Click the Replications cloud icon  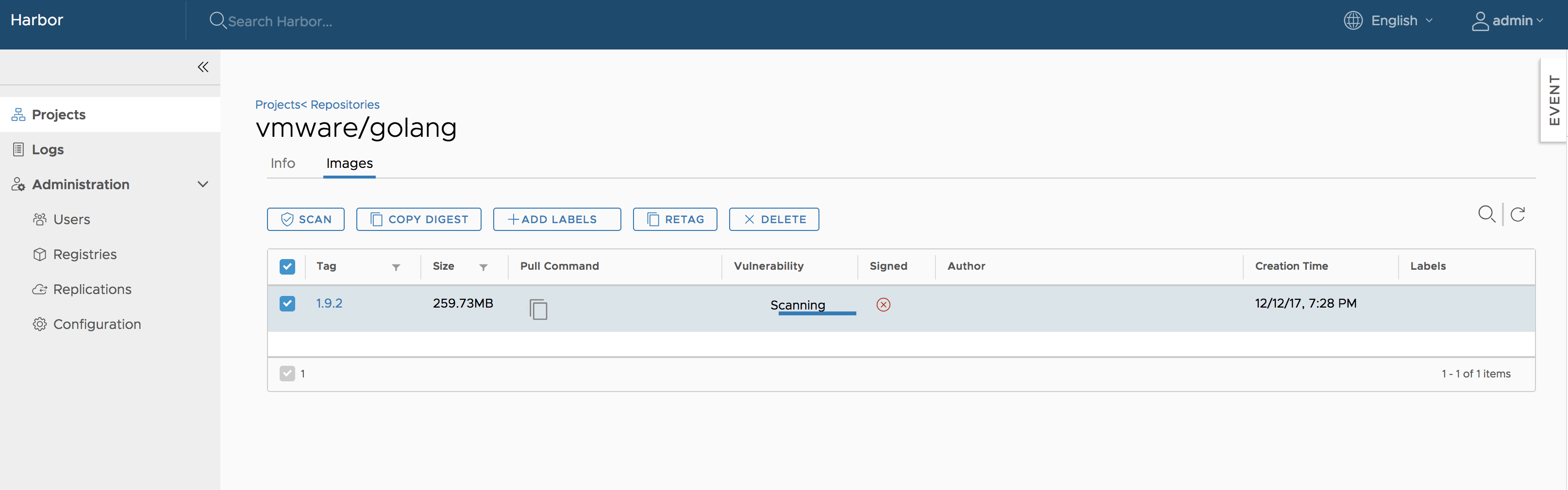click(40, 289)
